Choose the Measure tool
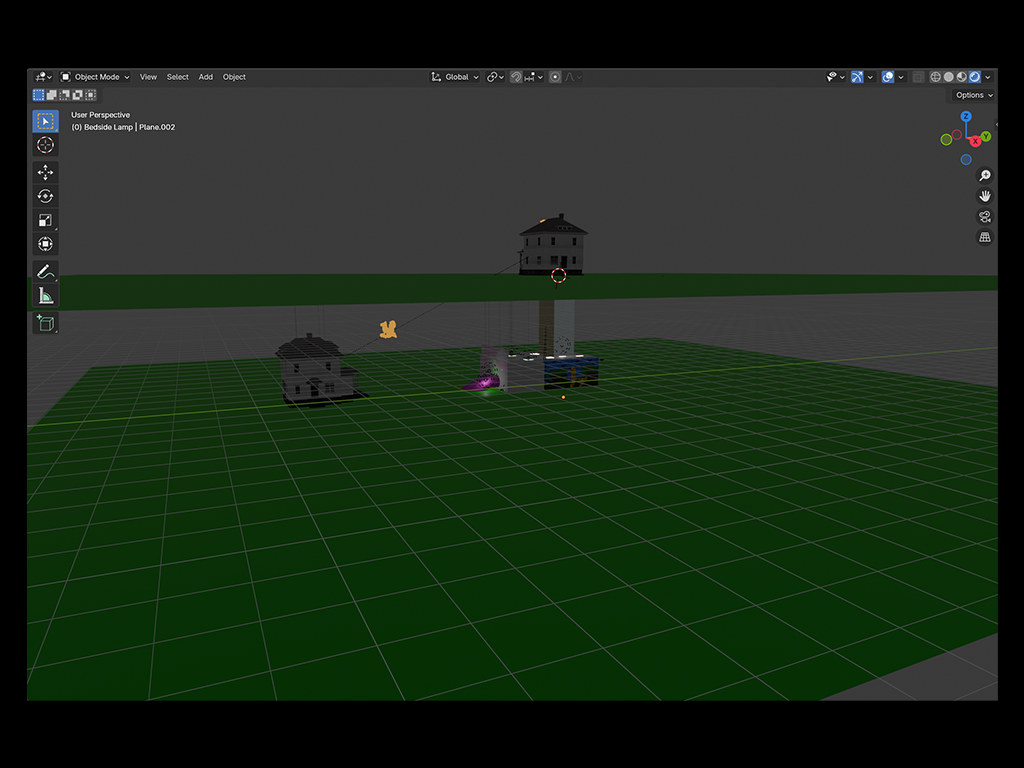Screen dimensions: 1024x768 point(45,295)
